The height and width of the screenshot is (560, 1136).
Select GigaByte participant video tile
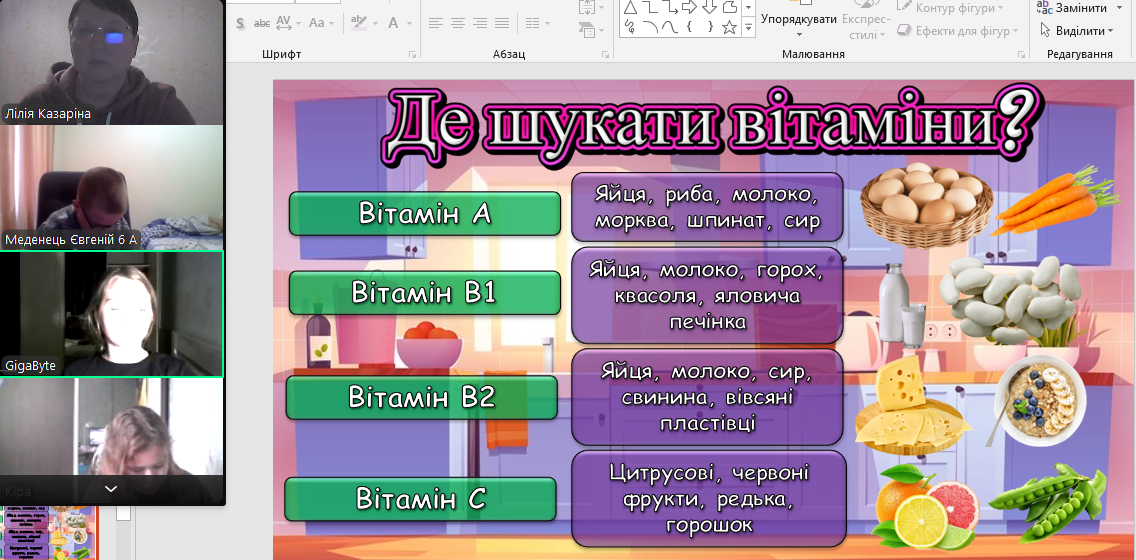112,314
